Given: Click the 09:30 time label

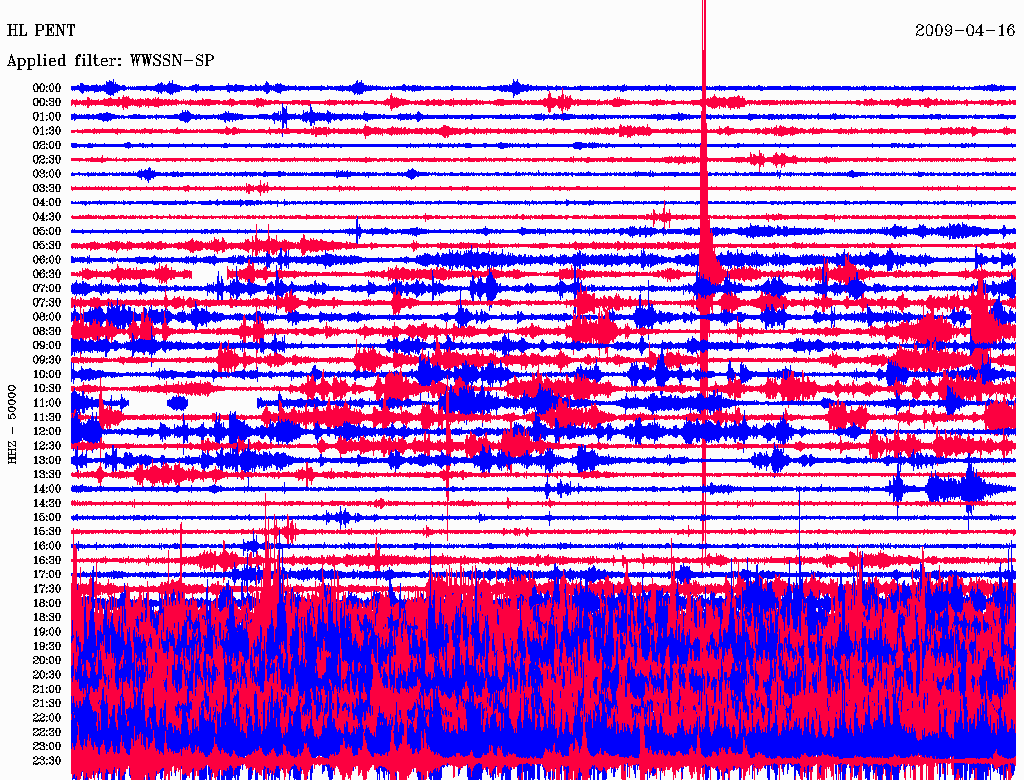Looking at the screenshot, I should click(x=47, y=360).
